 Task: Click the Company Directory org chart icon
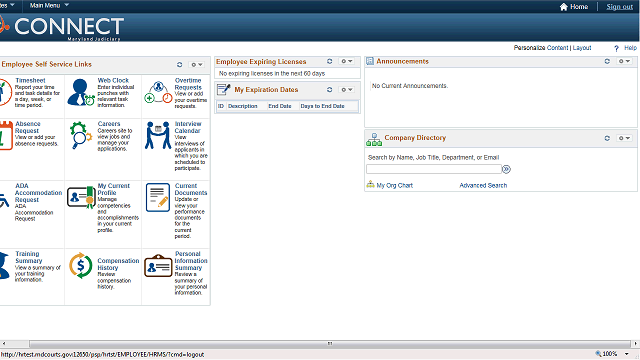pyautogui.click(x=374, y=140)
